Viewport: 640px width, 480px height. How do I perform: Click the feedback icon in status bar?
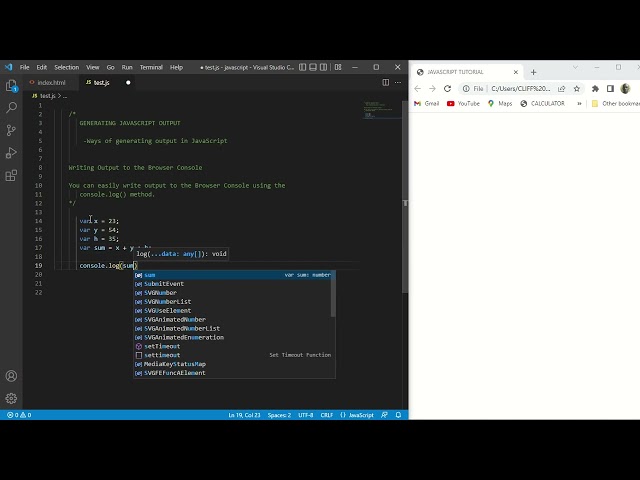click(384, 415)
